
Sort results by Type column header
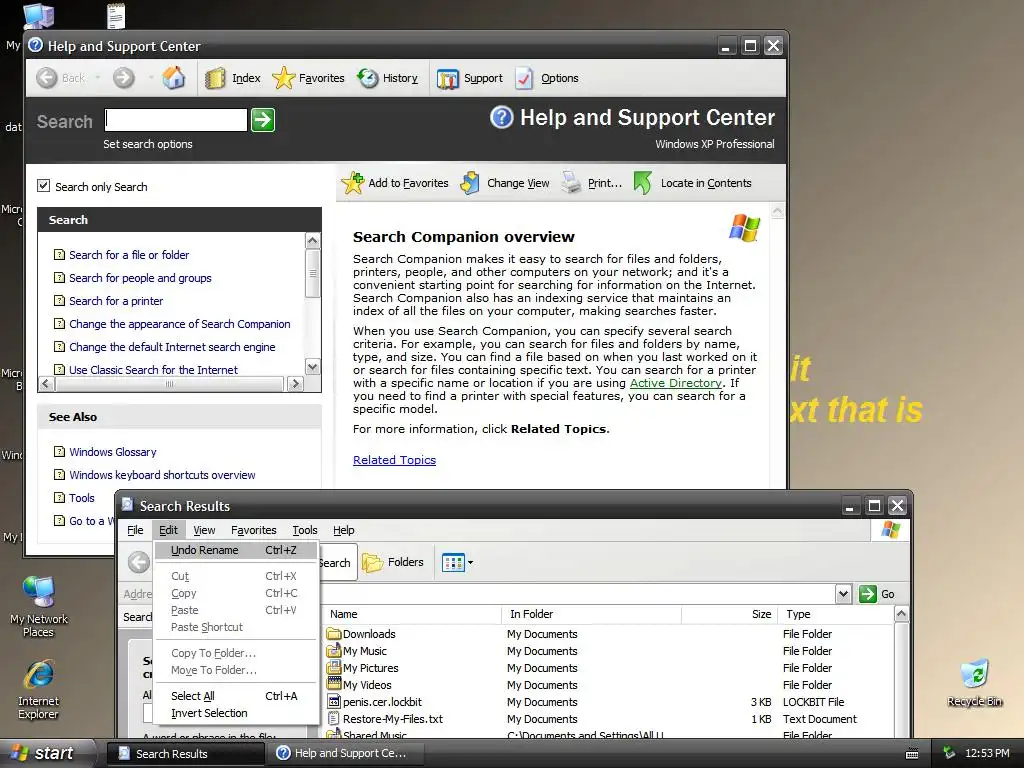point(837,614)
